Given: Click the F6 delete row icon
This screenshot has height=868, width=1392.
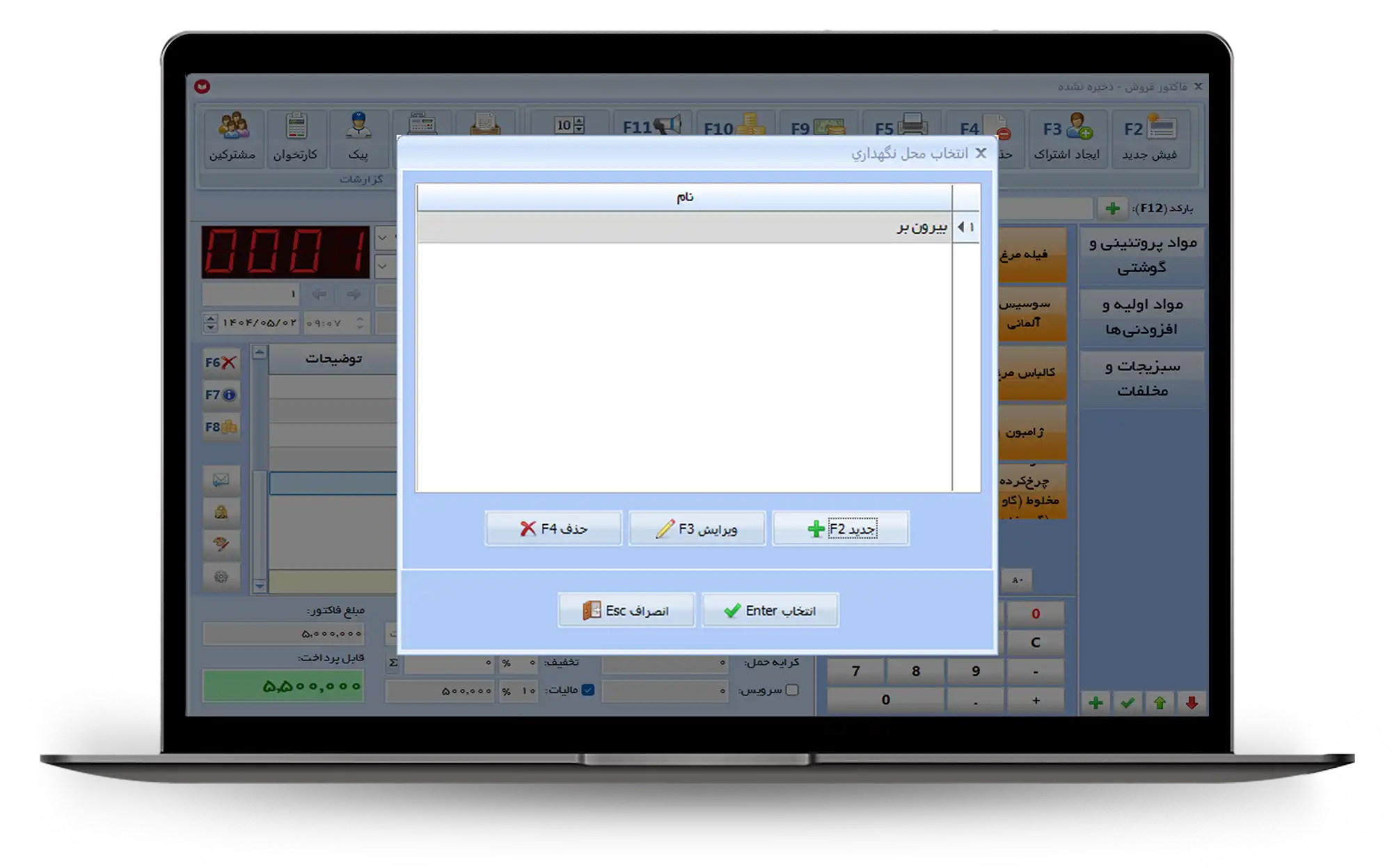Looking at the screenshot, I should pos(221,363).
